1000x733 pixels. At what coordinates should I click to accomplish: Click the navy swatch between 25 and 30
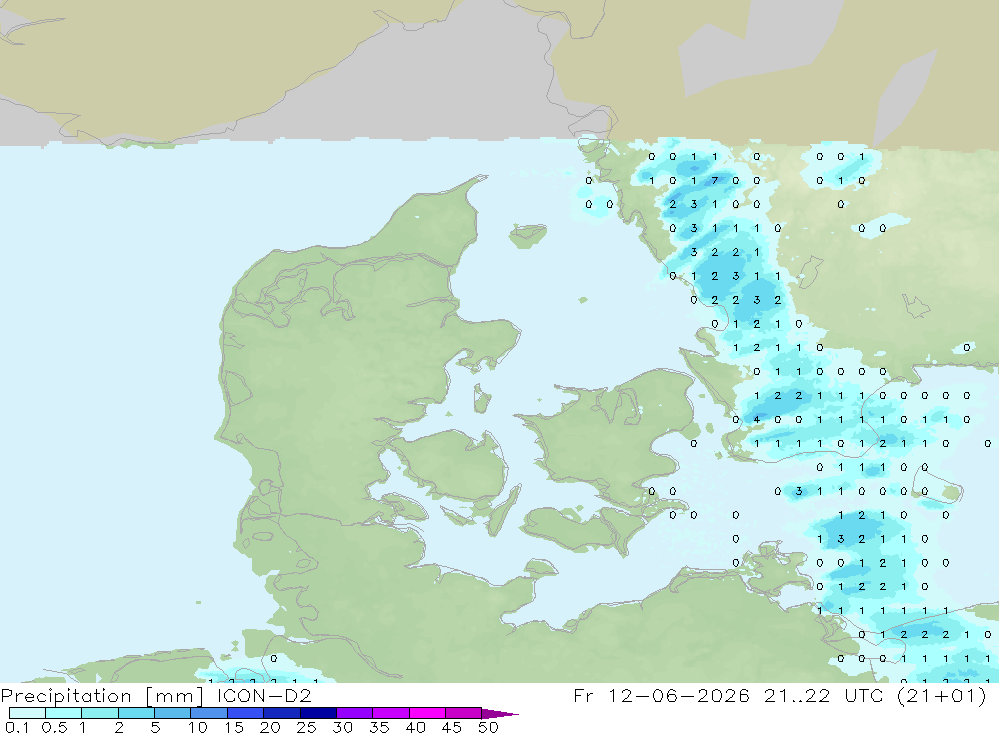coord(318,713)
